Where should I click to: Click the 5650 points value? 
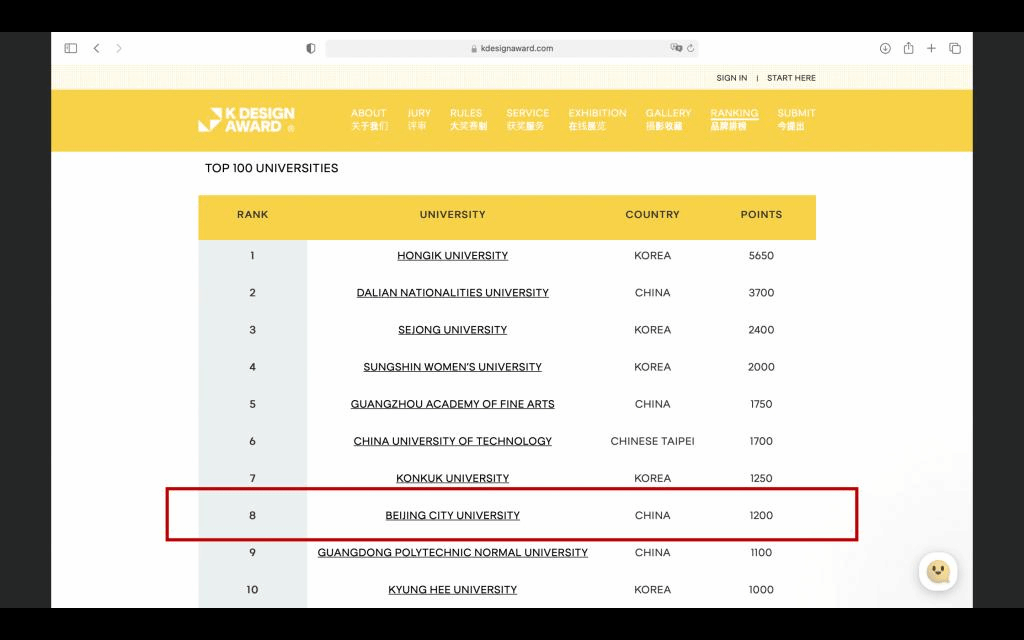pos(761,256)
